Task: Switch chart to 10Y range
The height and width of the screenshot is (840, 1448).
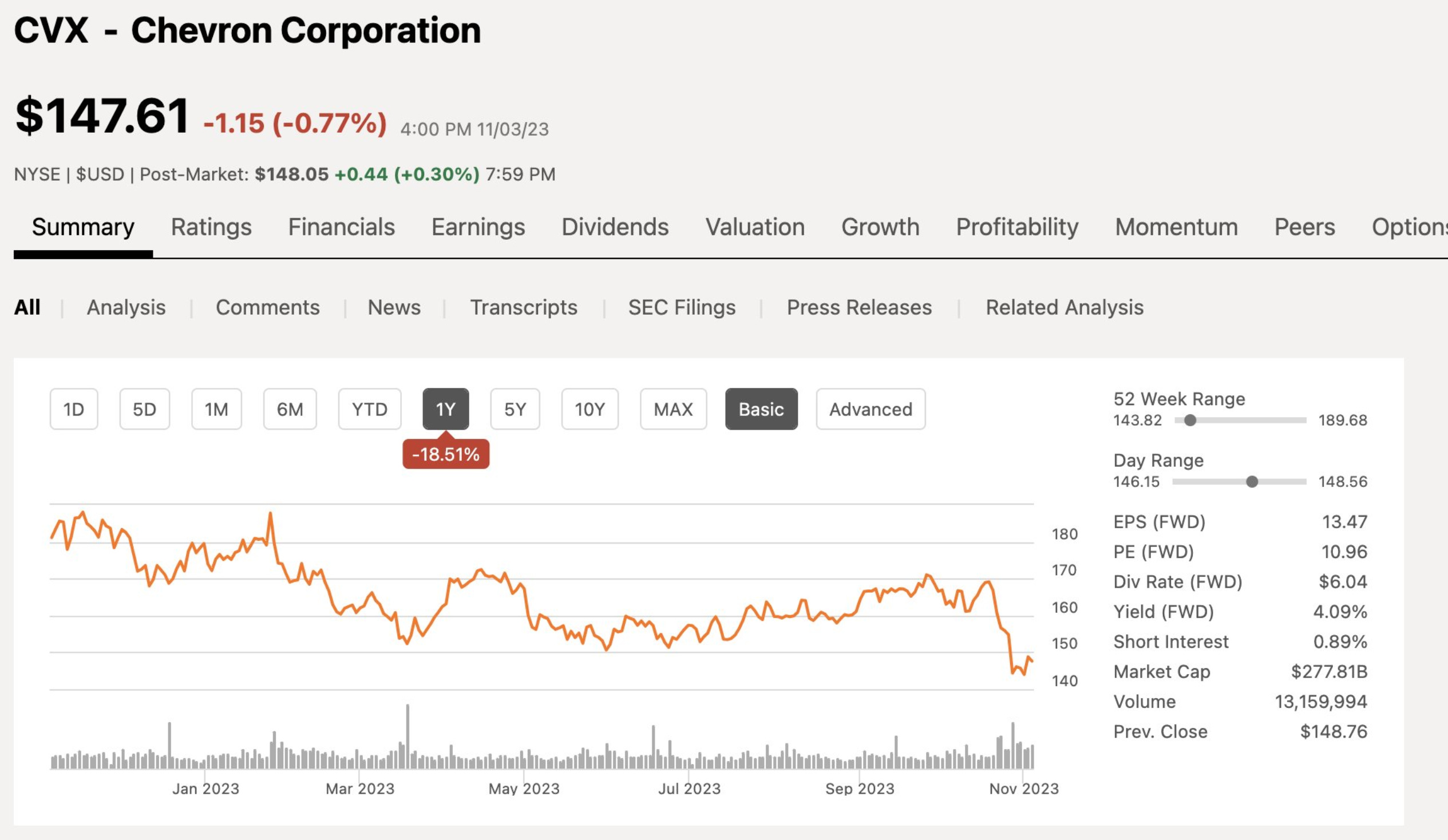Action: pyautogui.click(x=590, y=409)
